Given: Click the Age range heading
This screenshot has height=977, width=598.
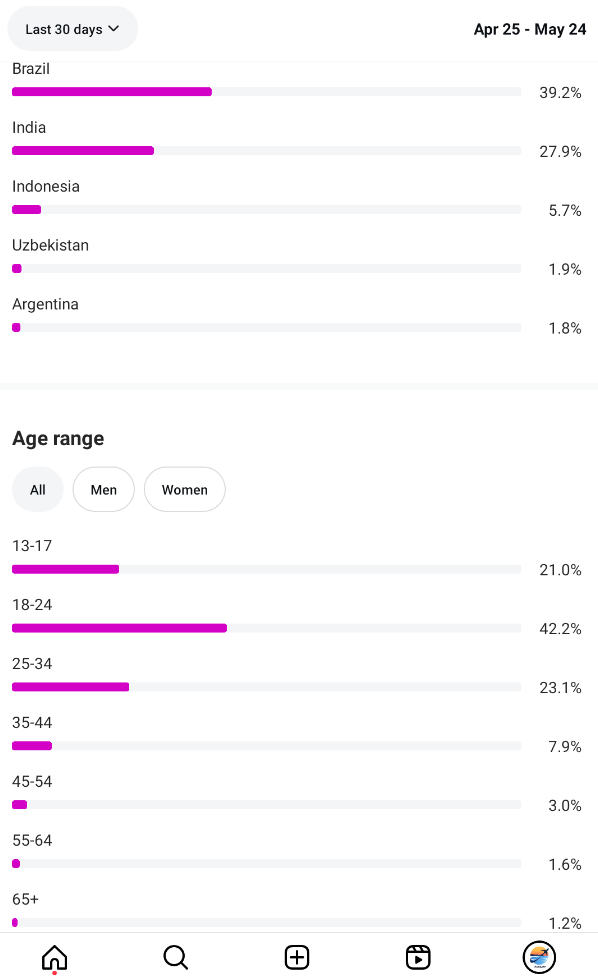Looking at the screenshot, I should 58,439.
